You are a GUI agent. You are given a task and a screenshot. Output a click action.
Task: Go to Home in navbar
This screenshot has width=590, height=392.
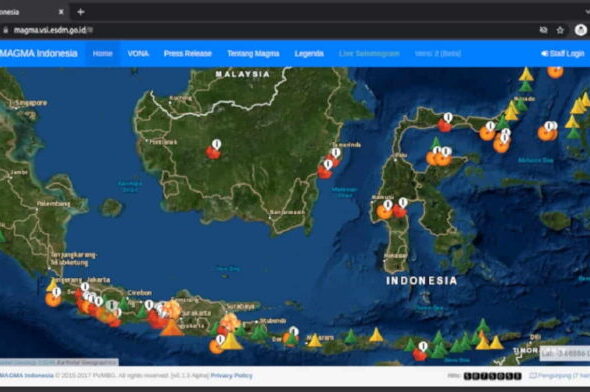click(103, 53)
